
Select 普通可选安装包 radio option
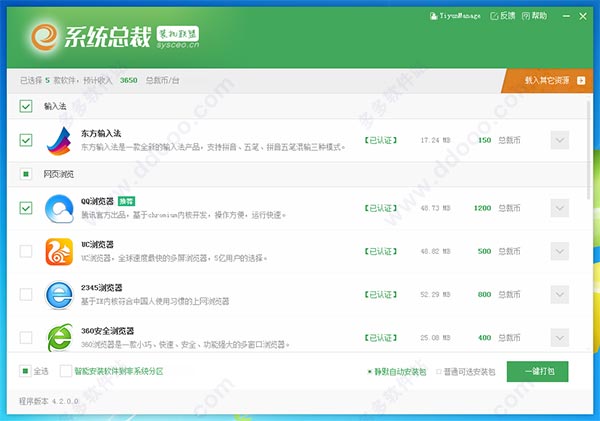pos(439,372)
